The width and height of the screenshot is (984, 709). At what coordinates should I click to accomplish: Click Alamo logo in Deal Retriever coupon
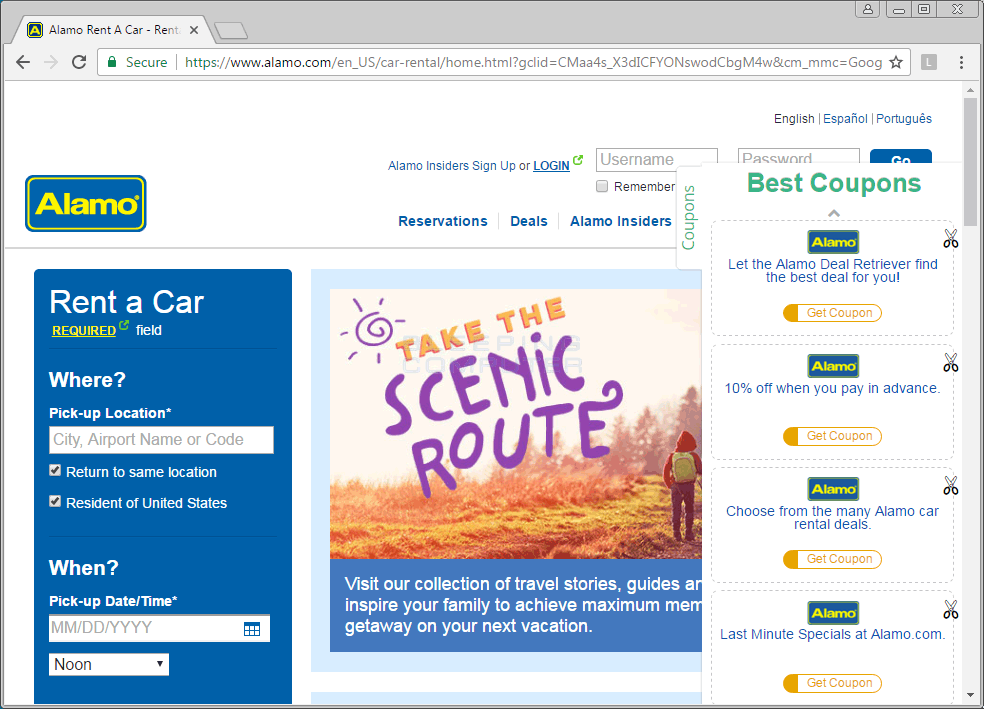click(x=833, y=242)
